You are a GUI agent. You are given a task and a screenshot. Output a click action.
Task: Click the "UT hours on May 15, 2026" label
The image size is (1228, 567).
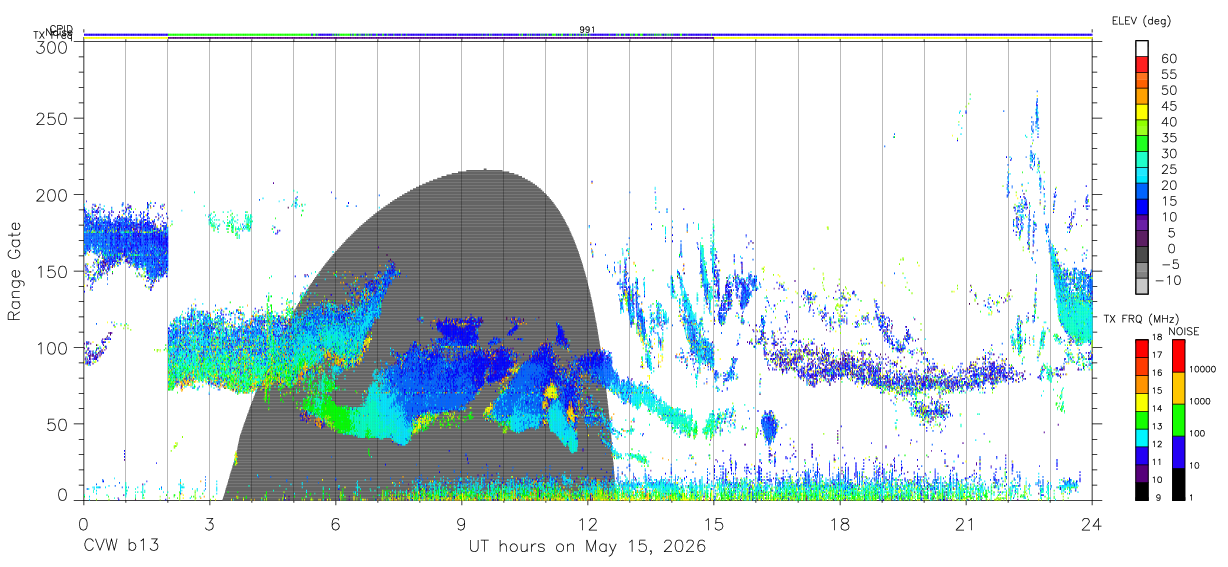coord(588,547)
